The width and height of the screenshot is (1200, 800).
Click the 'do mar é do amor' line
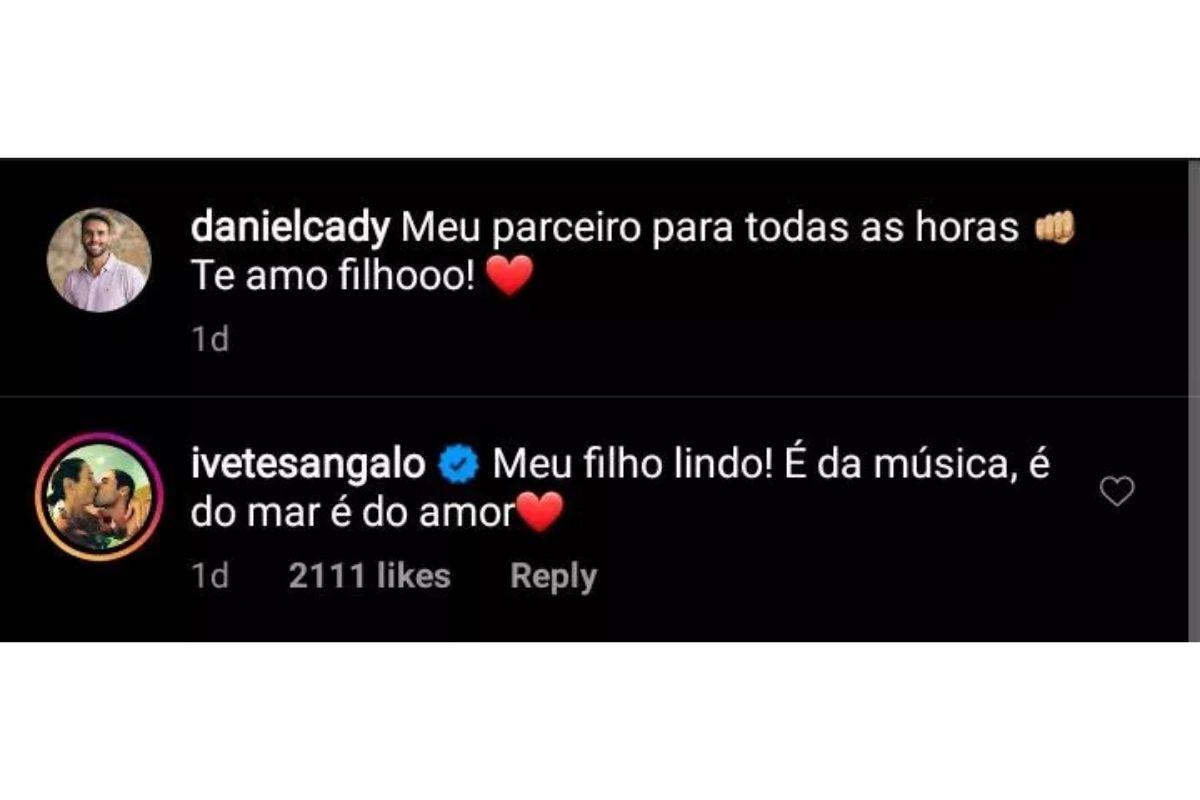coord(351,516)
